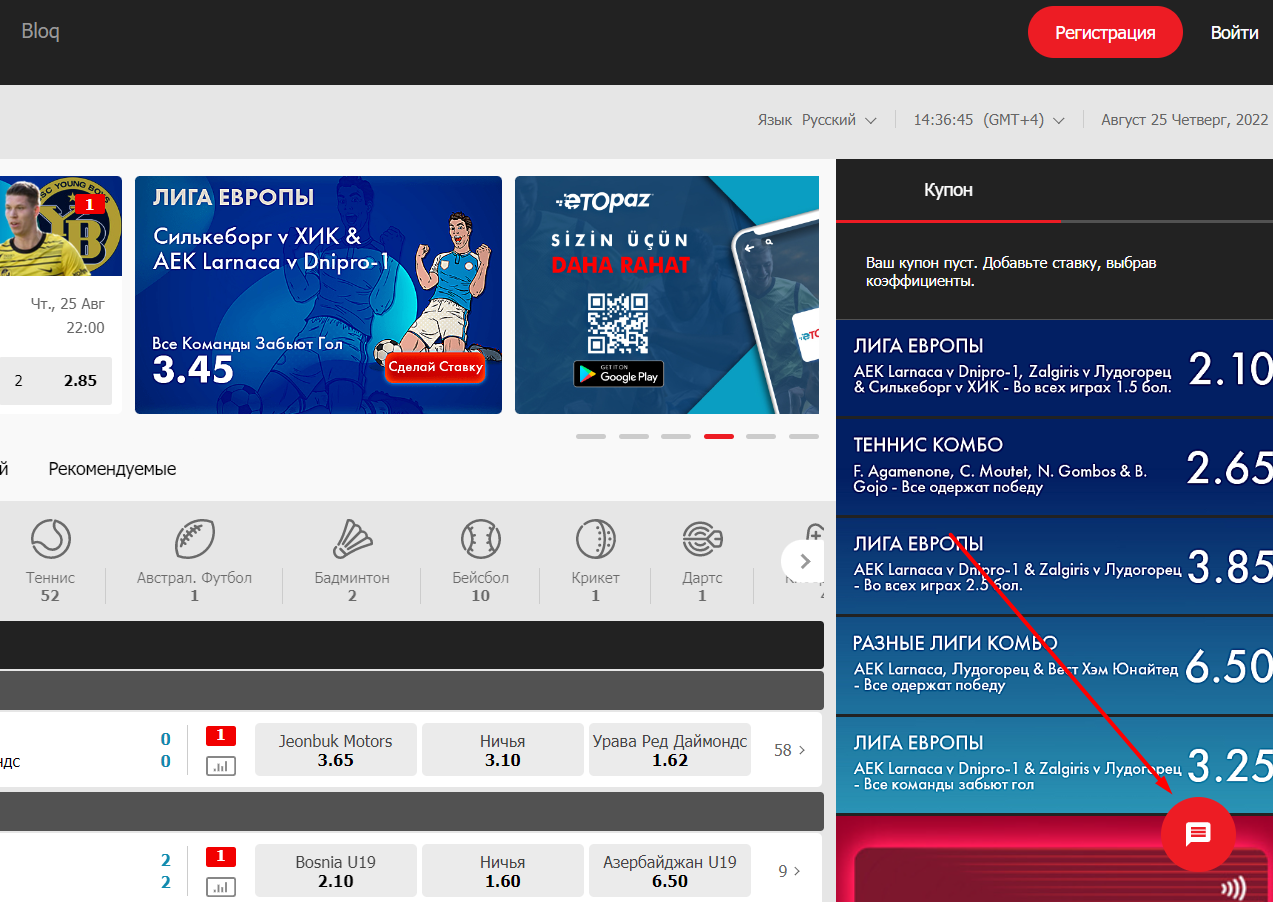Select the fifth carousel slide indicator
This screenshot has width=1273, height=902.
(x=761, y=436)
